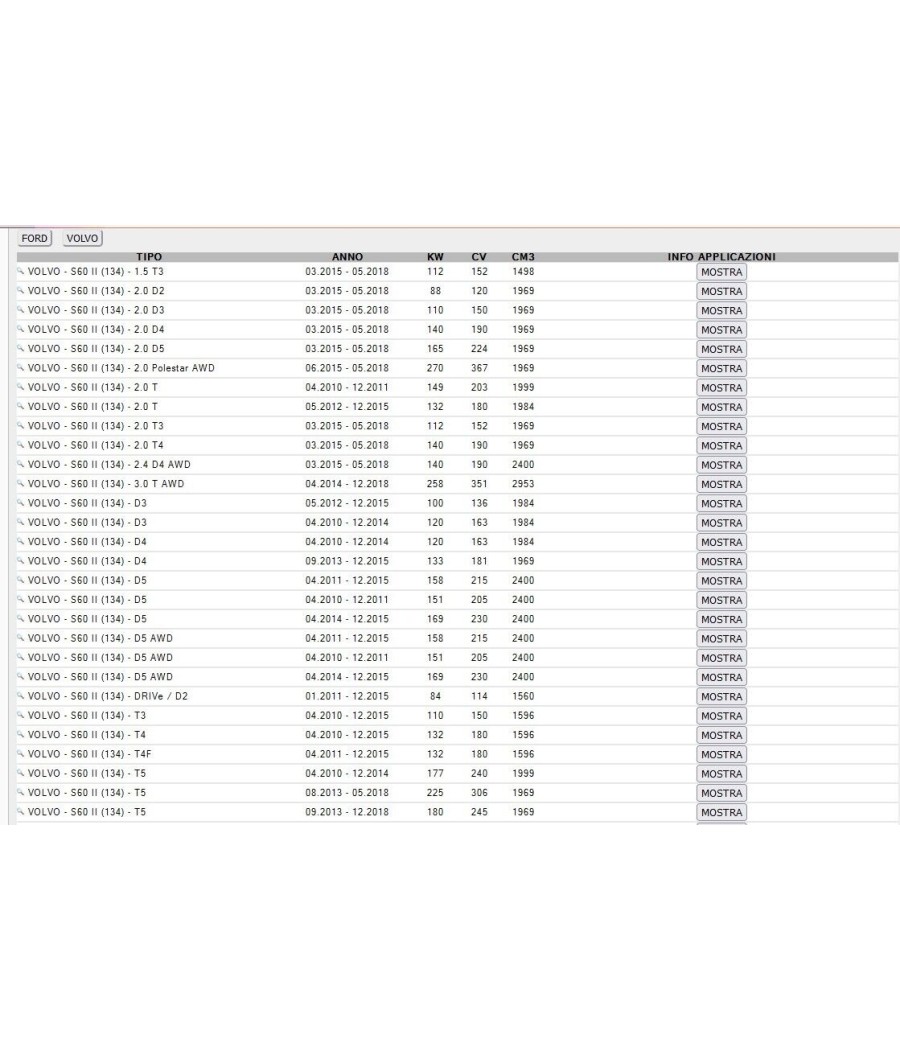Click text 'VOLVO - S60 II (134) - T4F'
Viewport: 900px width, 1050px height.
(90, 754)
